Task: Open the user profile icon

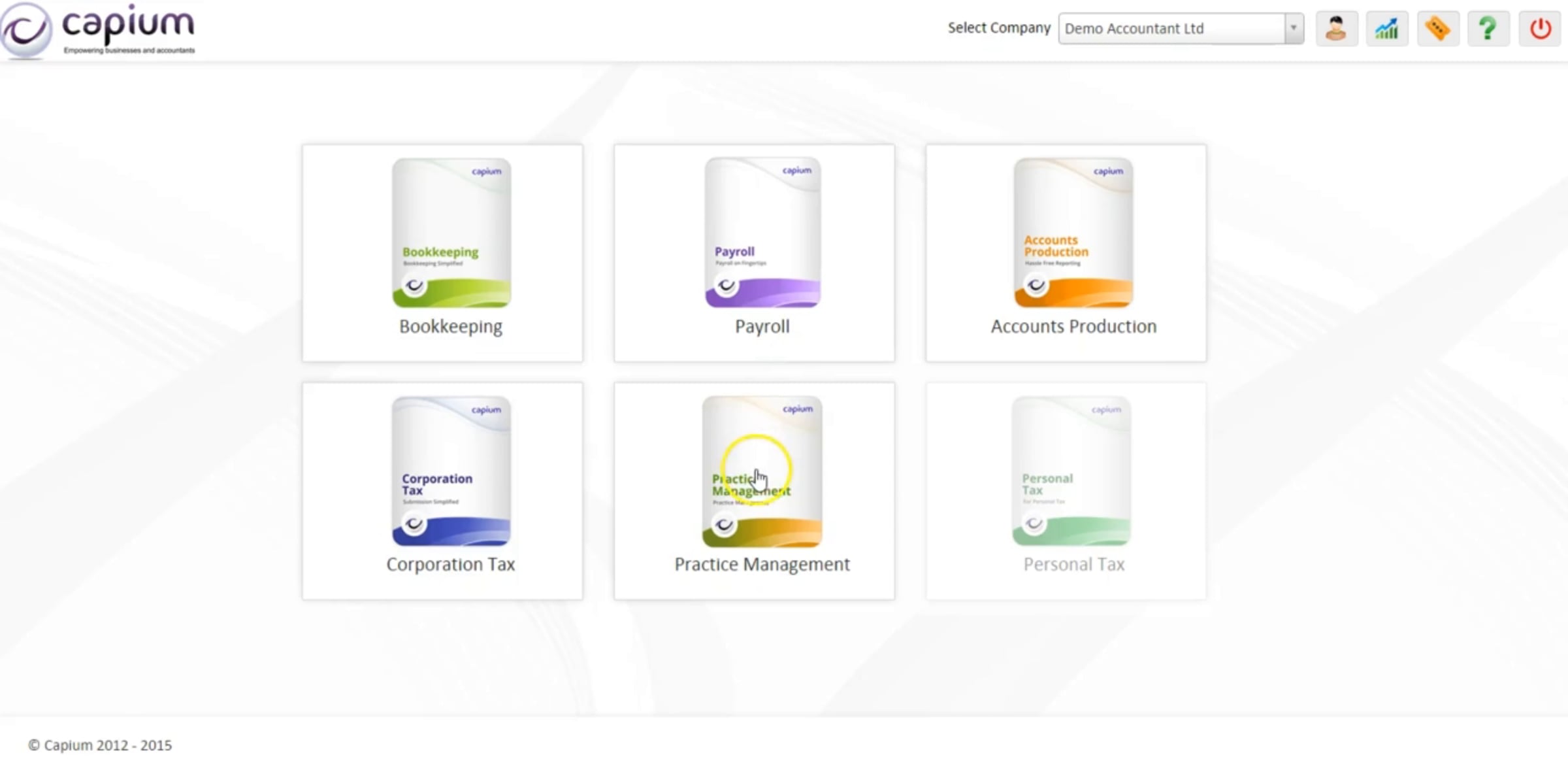Action: pyautogui.click(x=1336, y=29)
